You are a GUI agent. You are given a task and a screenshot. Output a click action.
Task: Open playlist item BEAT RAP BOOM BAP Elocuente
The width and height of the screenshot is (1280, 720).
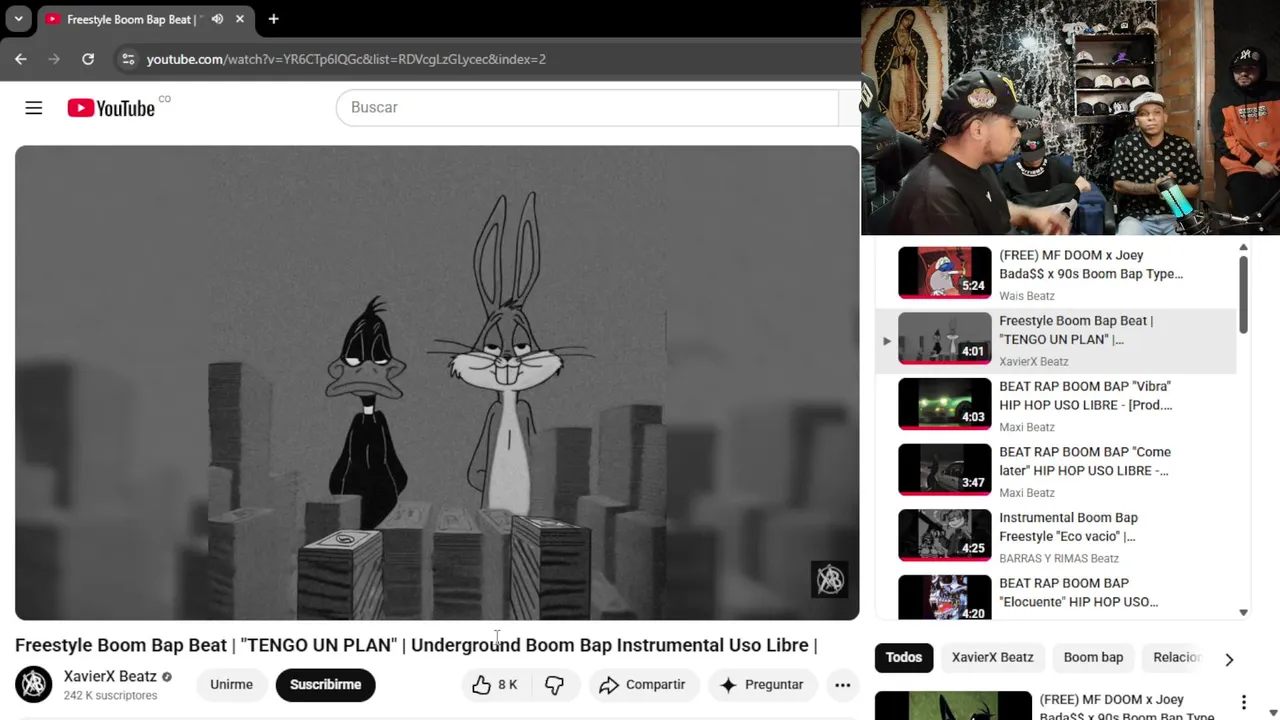1055,597
